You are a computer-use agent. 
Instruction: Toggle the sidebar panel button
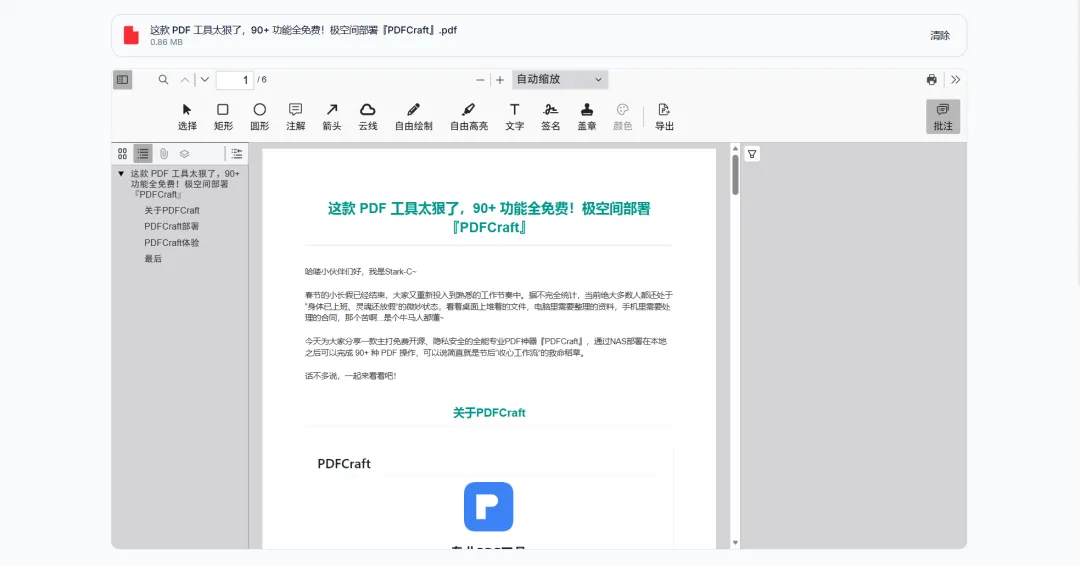point(123,80)
